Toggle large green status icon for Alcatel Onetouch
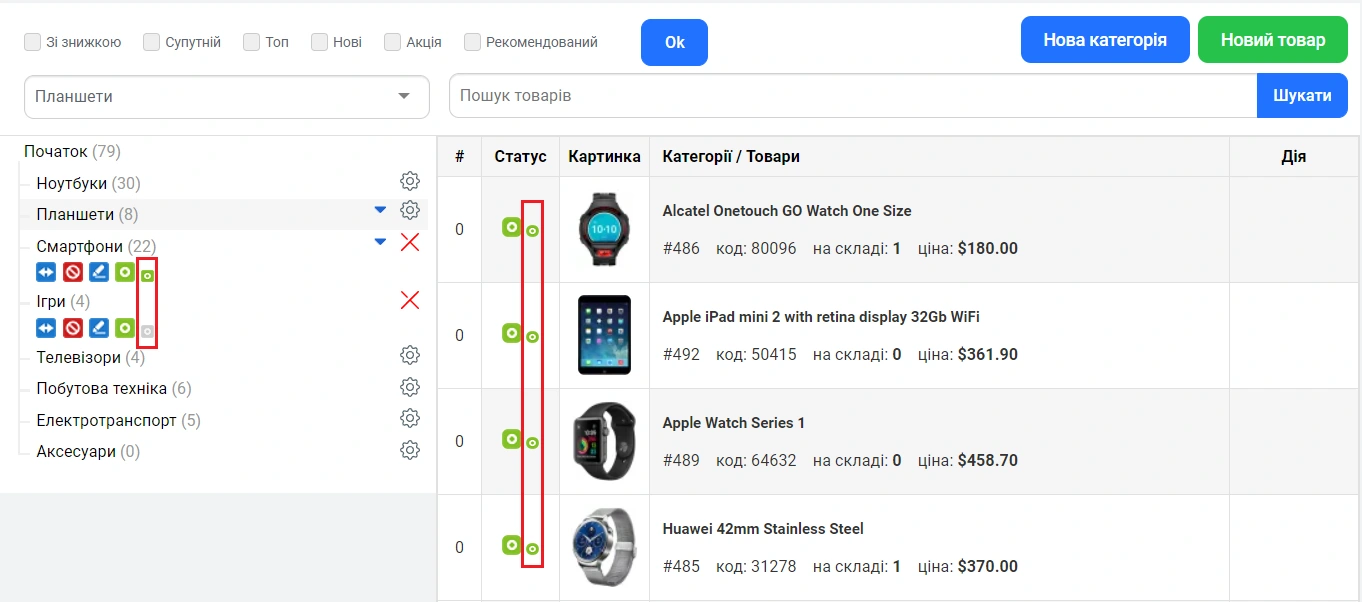 (511, 227)
